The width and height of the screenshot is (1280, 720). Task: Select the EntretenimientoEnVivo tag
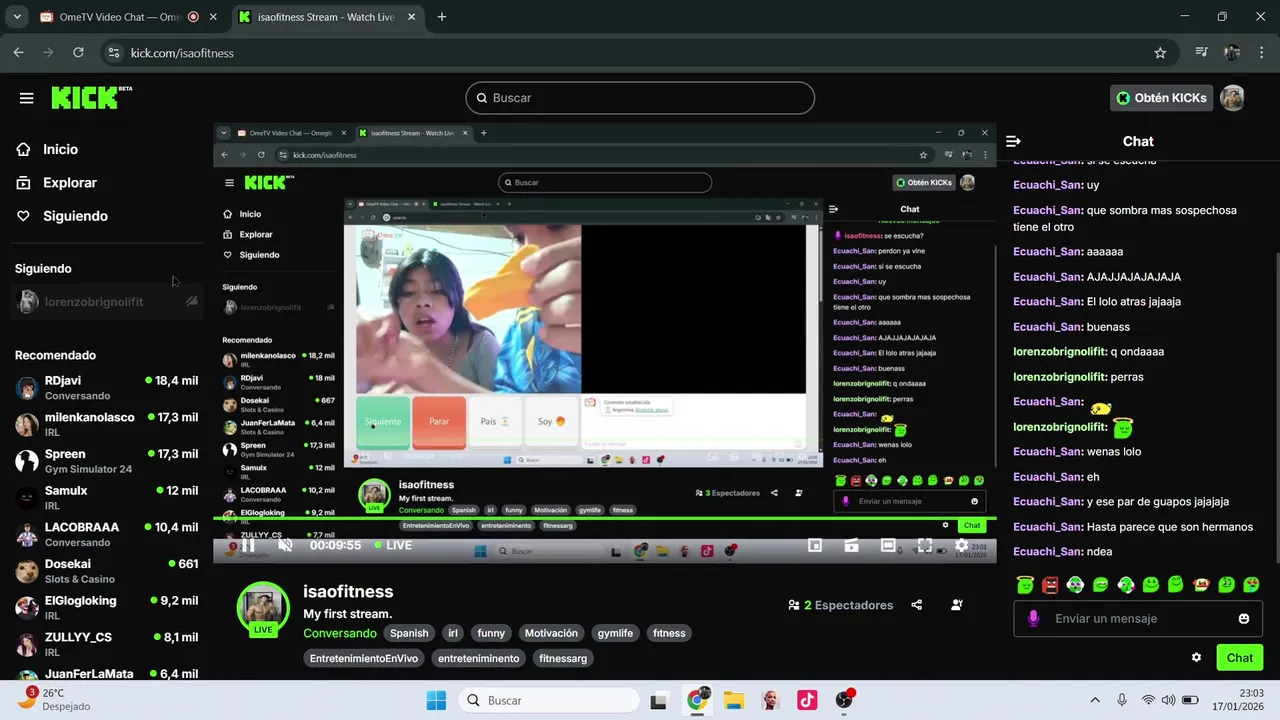tap(364, 658)
